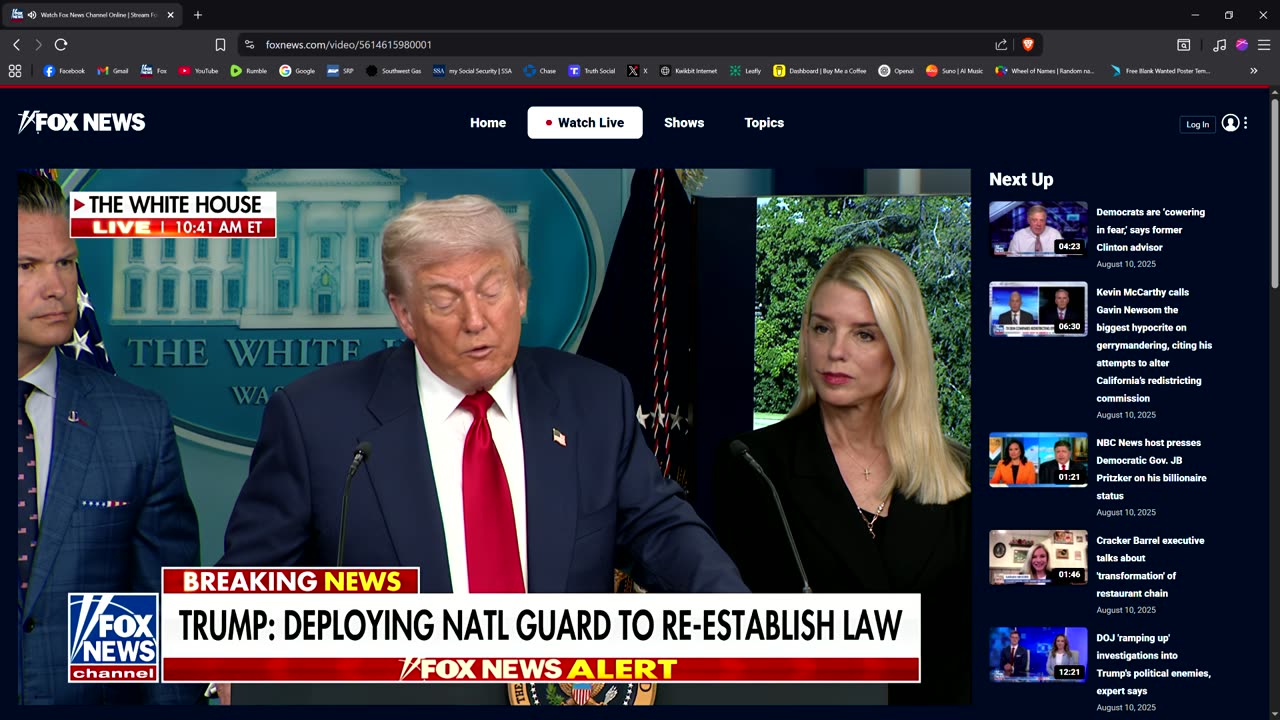The image size is (1280, 720).
Task: Open the Suno AI Music bookmark
Action: tap(954, 71)
